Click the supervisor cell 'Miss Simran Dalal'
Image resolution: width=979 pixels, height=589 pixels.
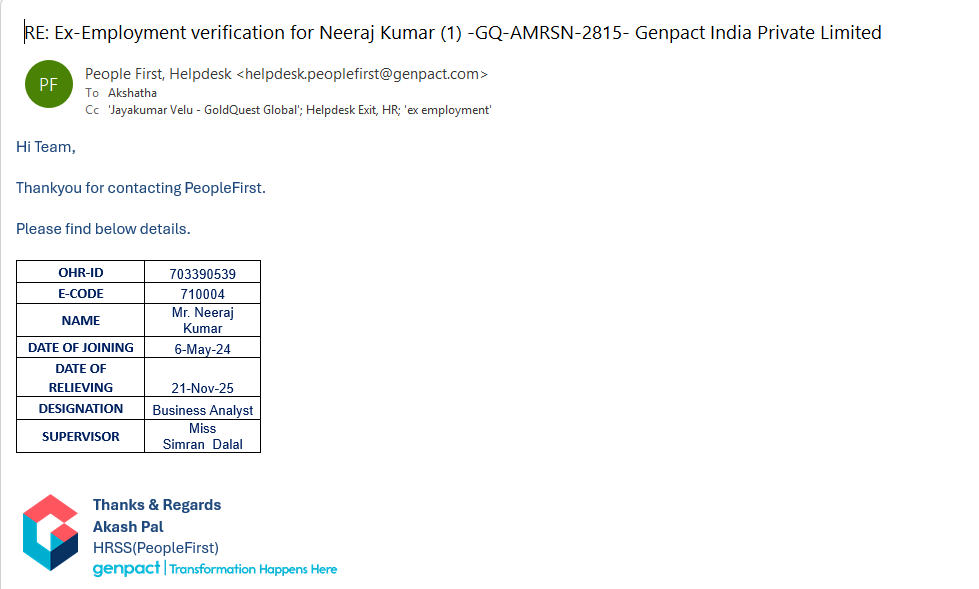[x=202, y=437]
